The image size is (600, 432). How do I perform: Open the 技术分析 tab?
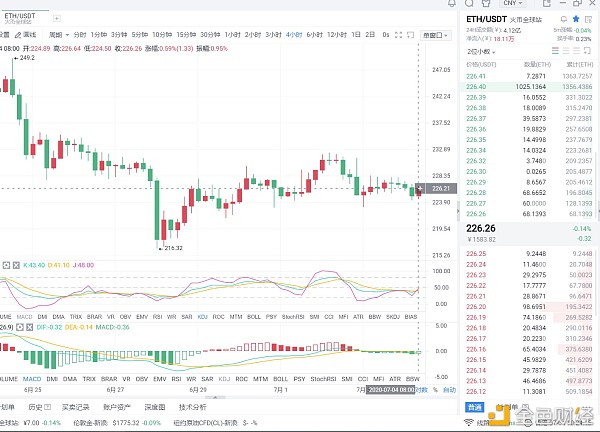[x=192, y=407]
